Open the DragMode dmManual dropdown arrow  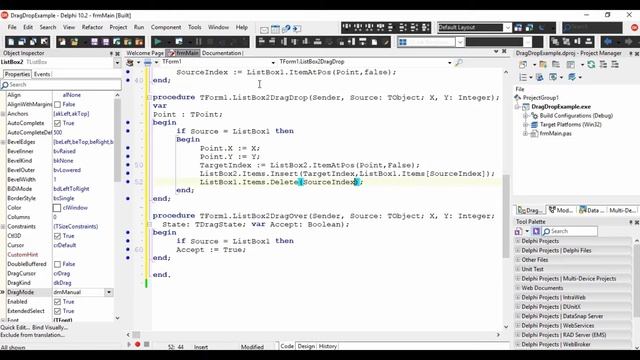coord(109,292)
